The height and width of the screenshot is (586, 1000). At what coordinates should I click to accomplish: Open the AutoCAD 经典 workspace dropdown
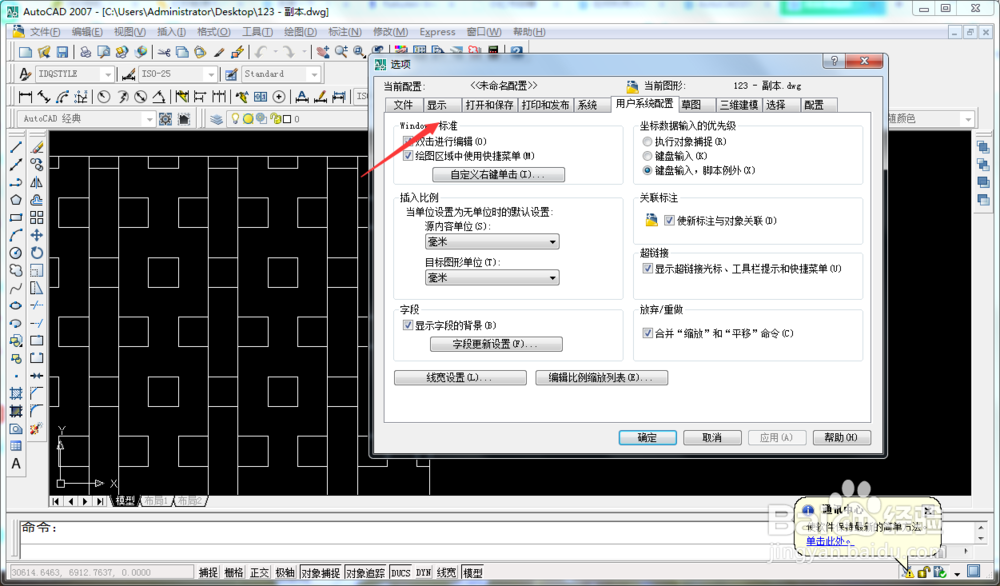coord(87,119)
